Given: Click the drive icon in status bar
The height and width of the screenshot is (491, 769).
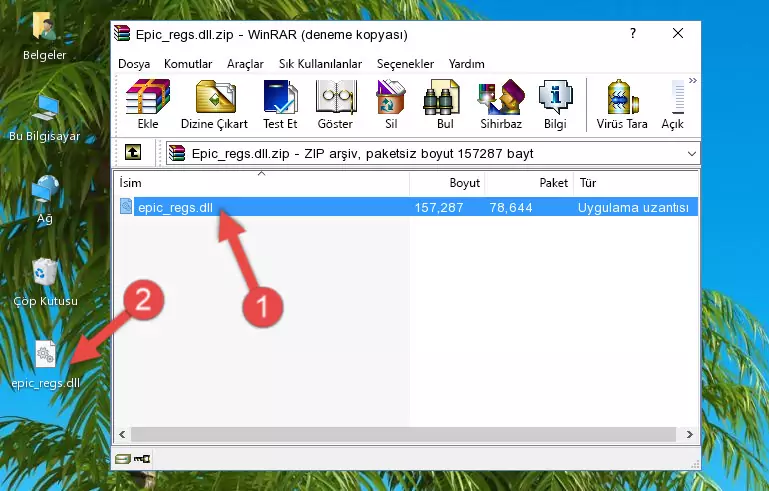Looking at the screenshot, I should [x=122, y=459].
